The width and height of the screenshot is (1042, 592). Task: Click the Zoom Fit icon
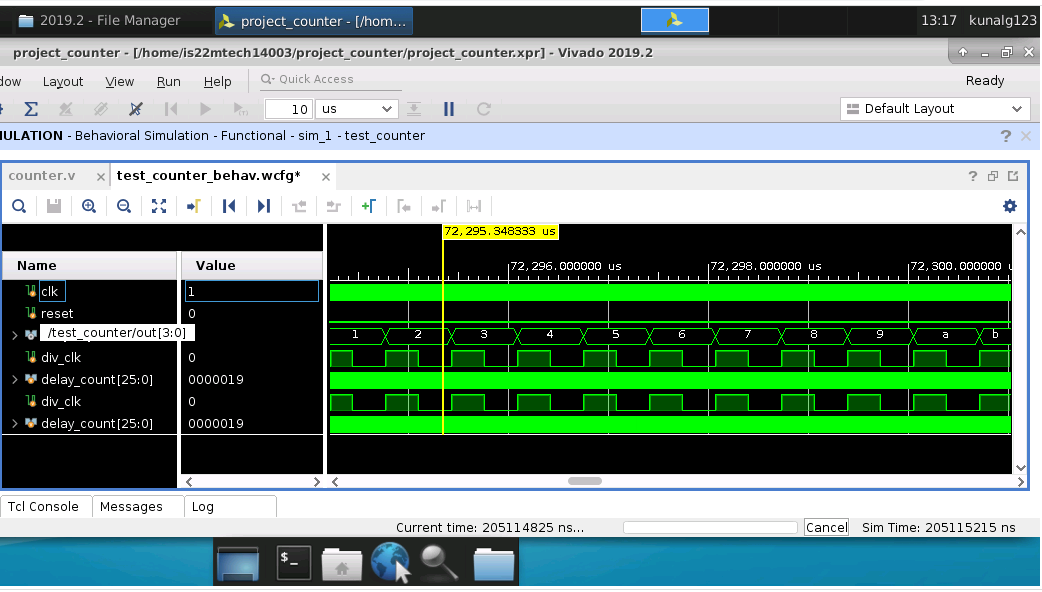pyautogui.click(x=158, y=206)
